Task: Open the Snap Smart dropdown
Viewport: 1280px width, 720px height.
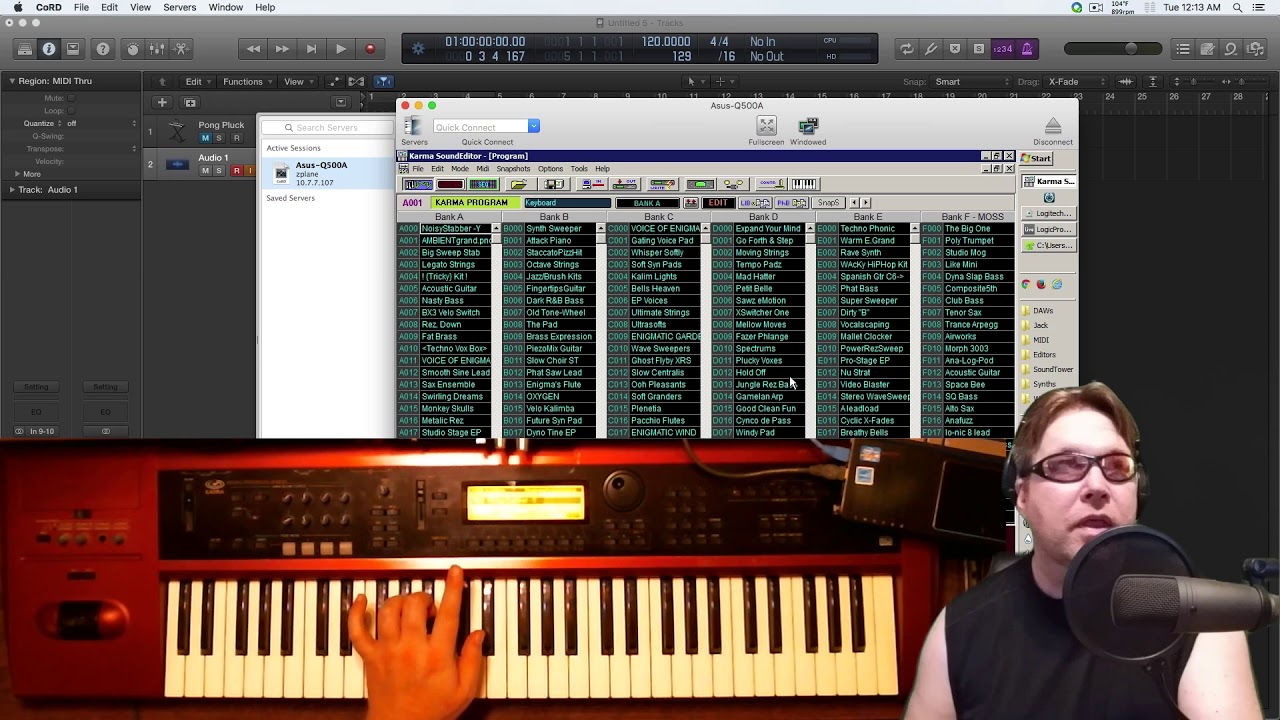Action: pyautogui.click(x=971, y=82)
